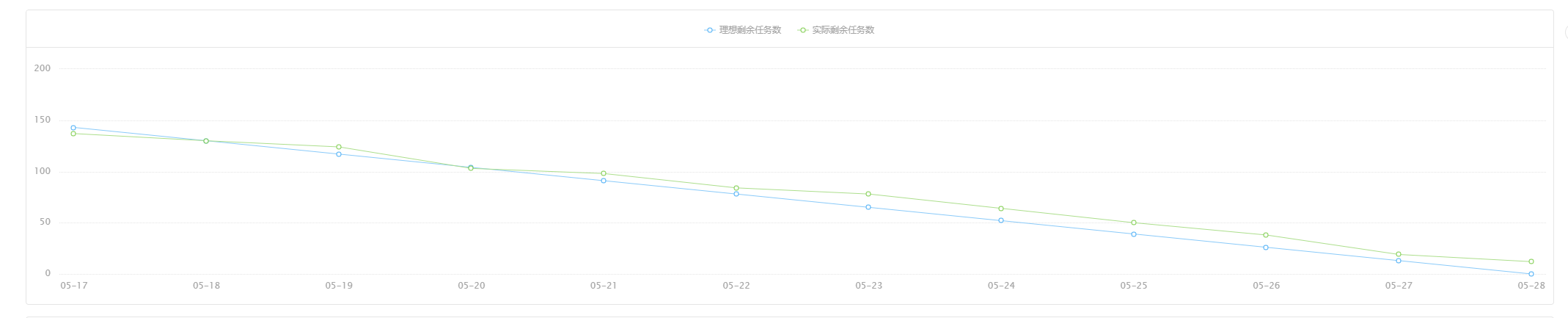Click the green actual point on 05-25

tap(1134, 223)
